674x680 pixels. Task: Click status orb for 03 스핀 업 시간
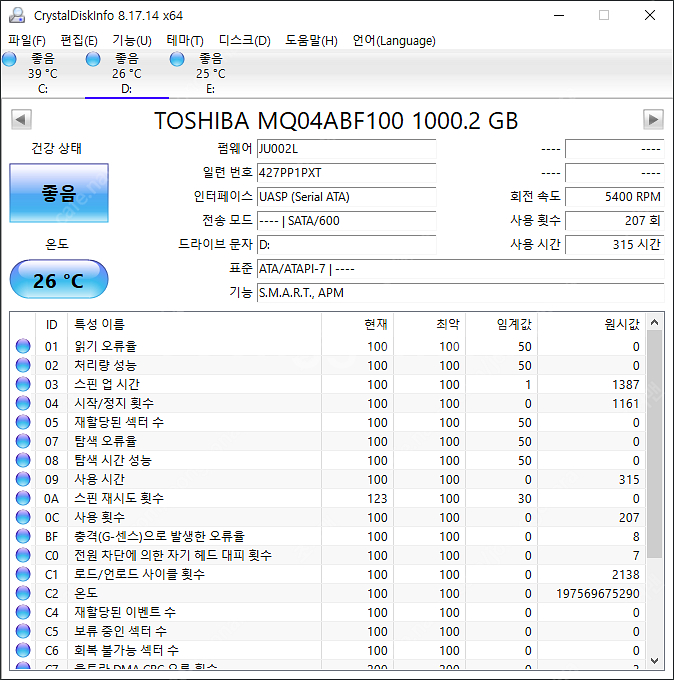tap(23, 384)
